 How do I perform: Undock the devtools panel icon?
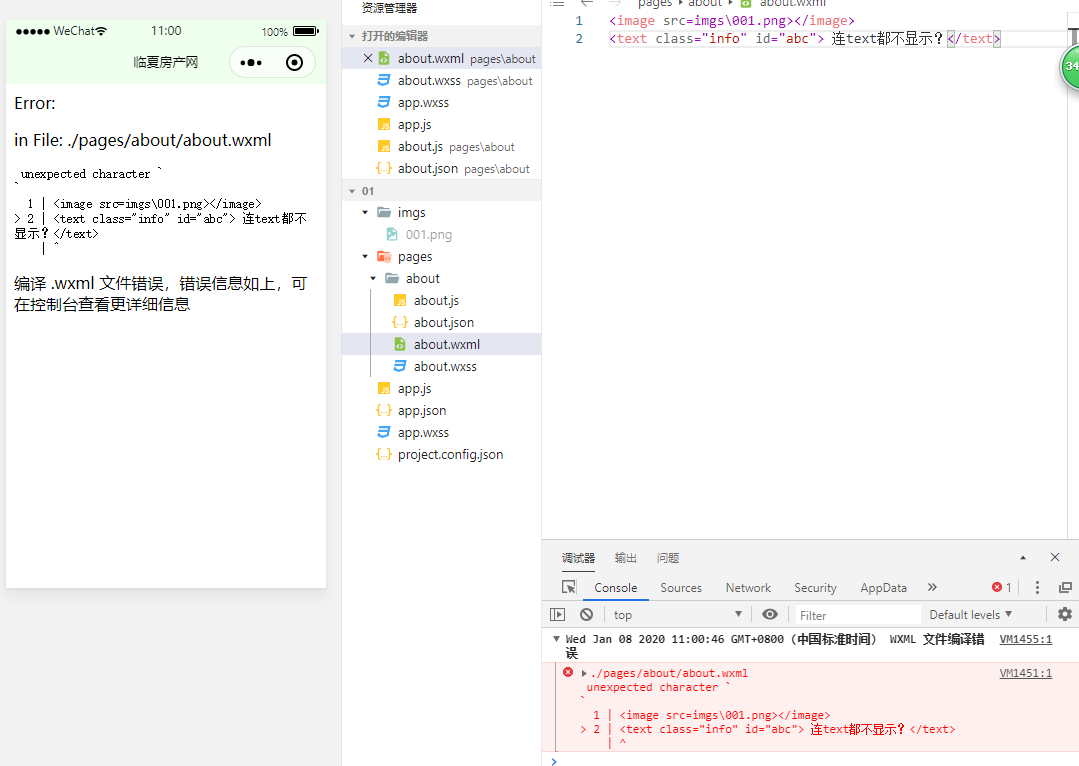1065,587
